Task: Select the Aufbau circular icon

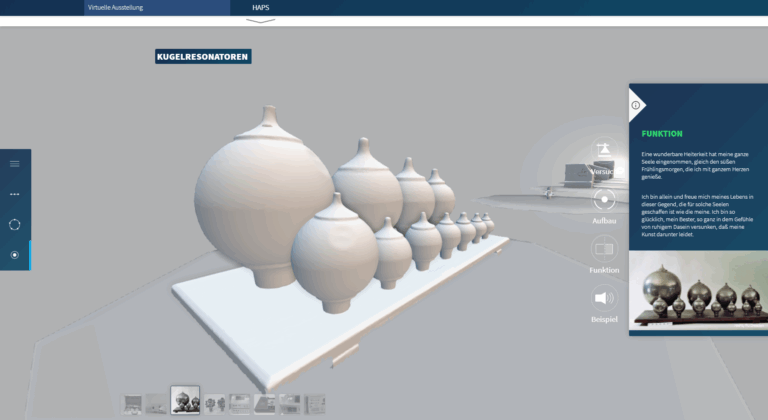Action: tap(604, 199)
